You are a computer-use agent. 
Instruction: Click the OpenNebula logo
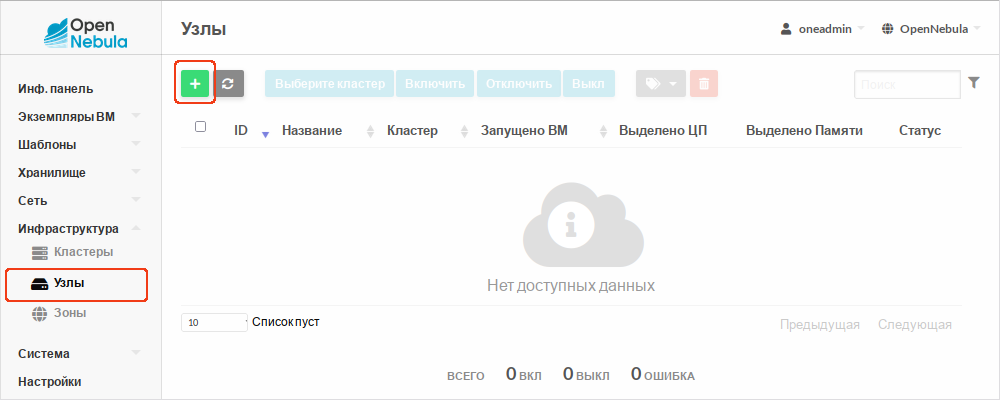pos(85,31)
